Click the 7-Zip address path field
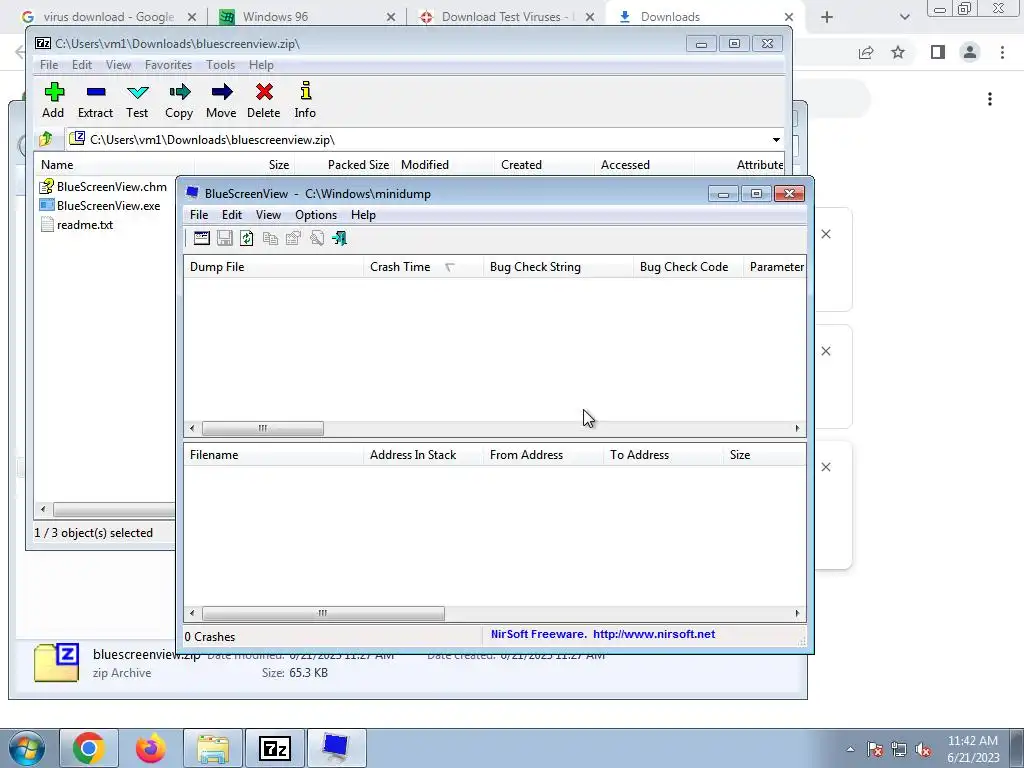 [x=424, y=140]
